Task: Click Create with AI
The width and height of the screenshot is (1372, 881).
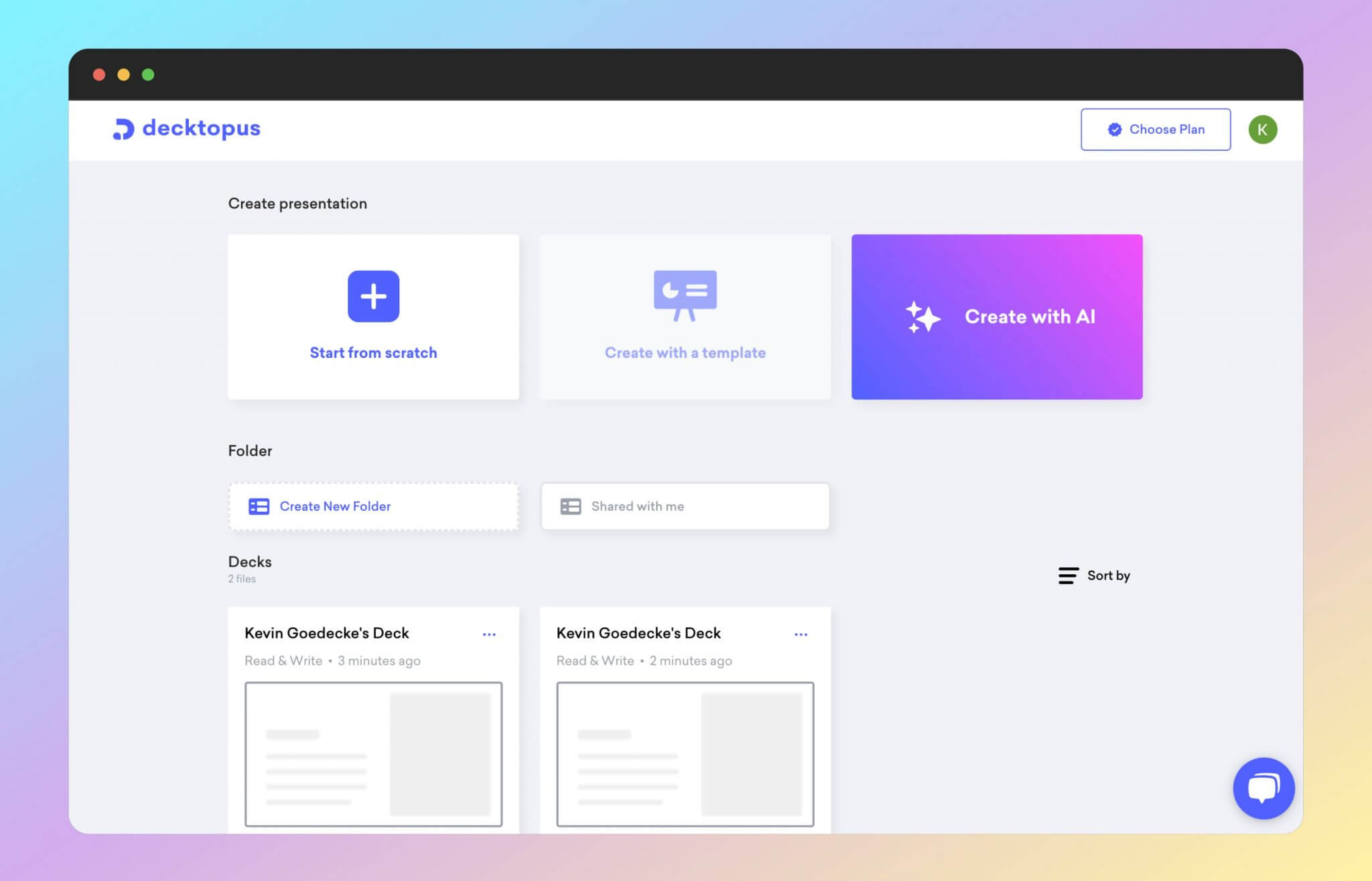Action: 996,317
